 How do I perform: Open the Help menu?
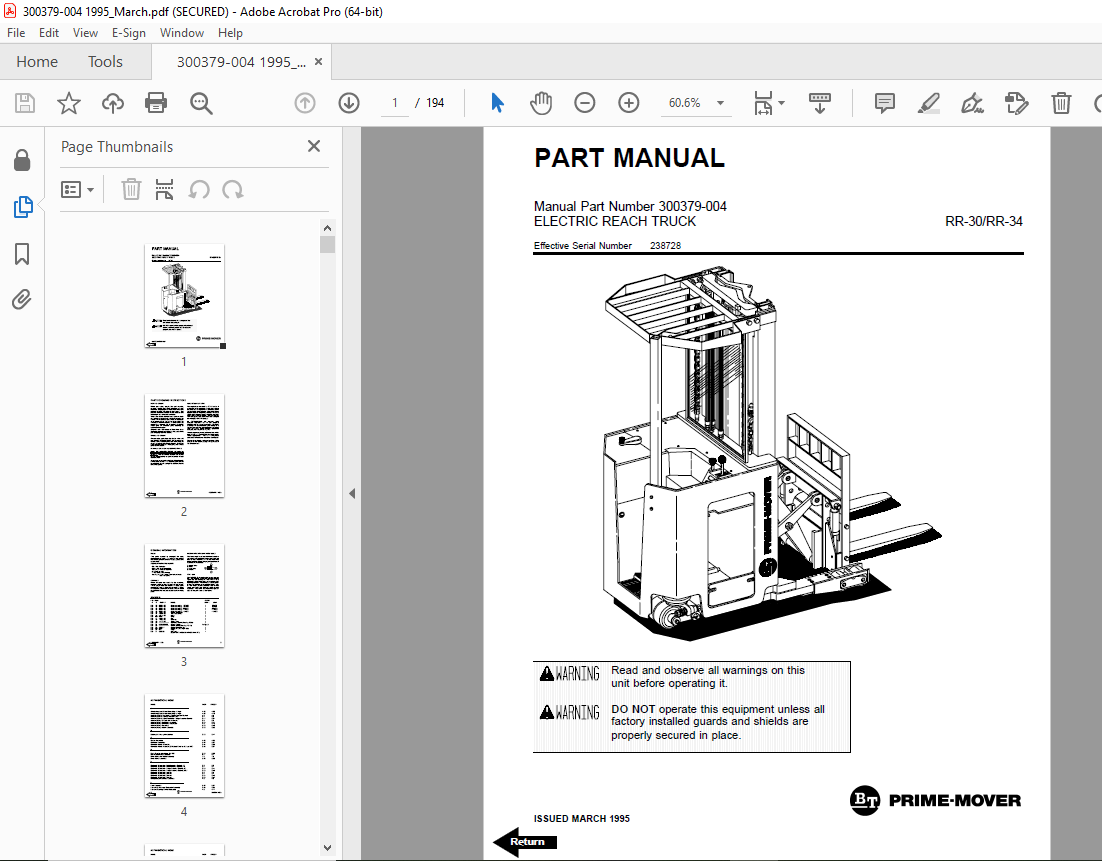(x=230, y=33)
